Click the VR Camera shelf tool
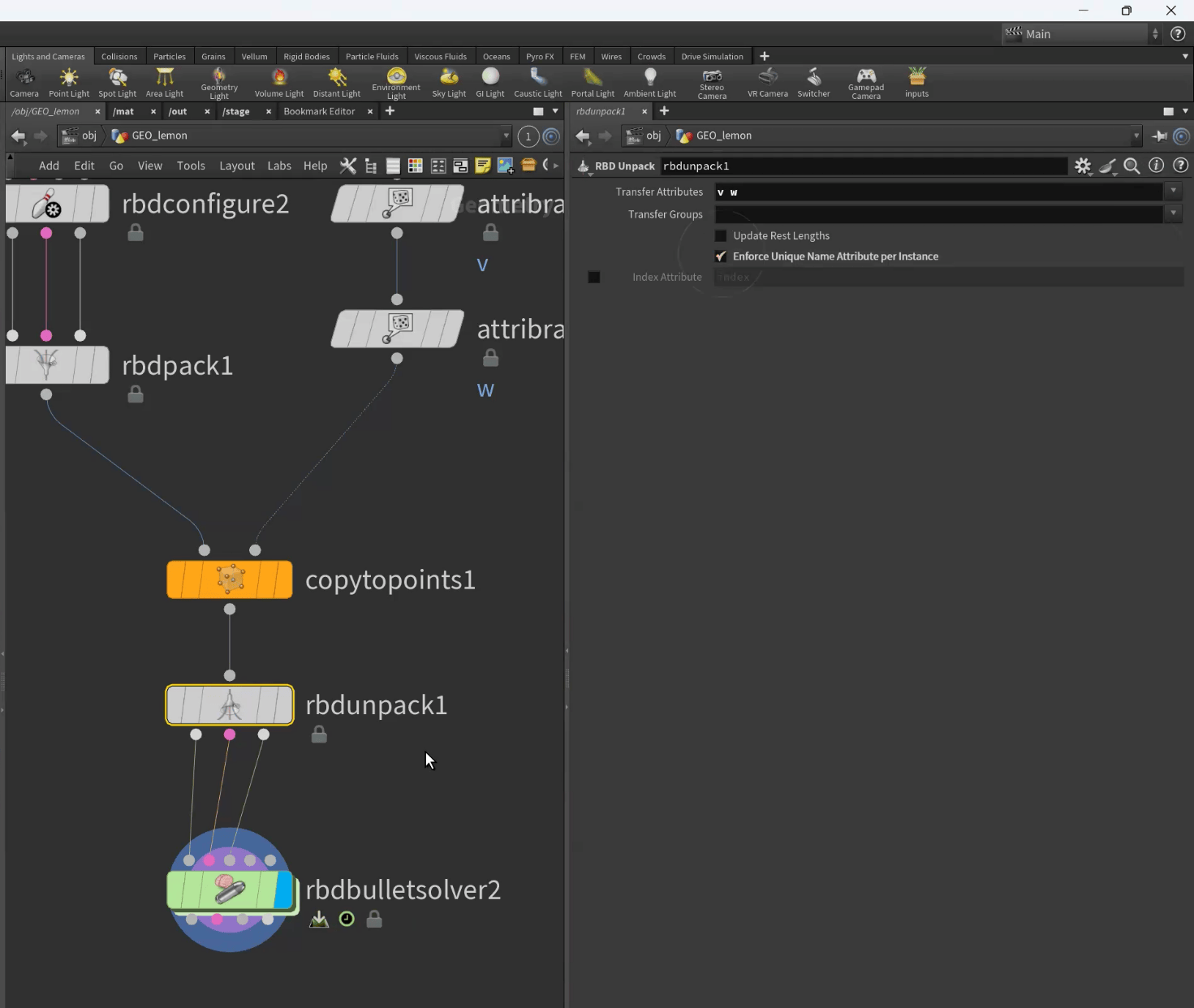The height and width of the screenshot is (1008, 1194). (767, 83)
